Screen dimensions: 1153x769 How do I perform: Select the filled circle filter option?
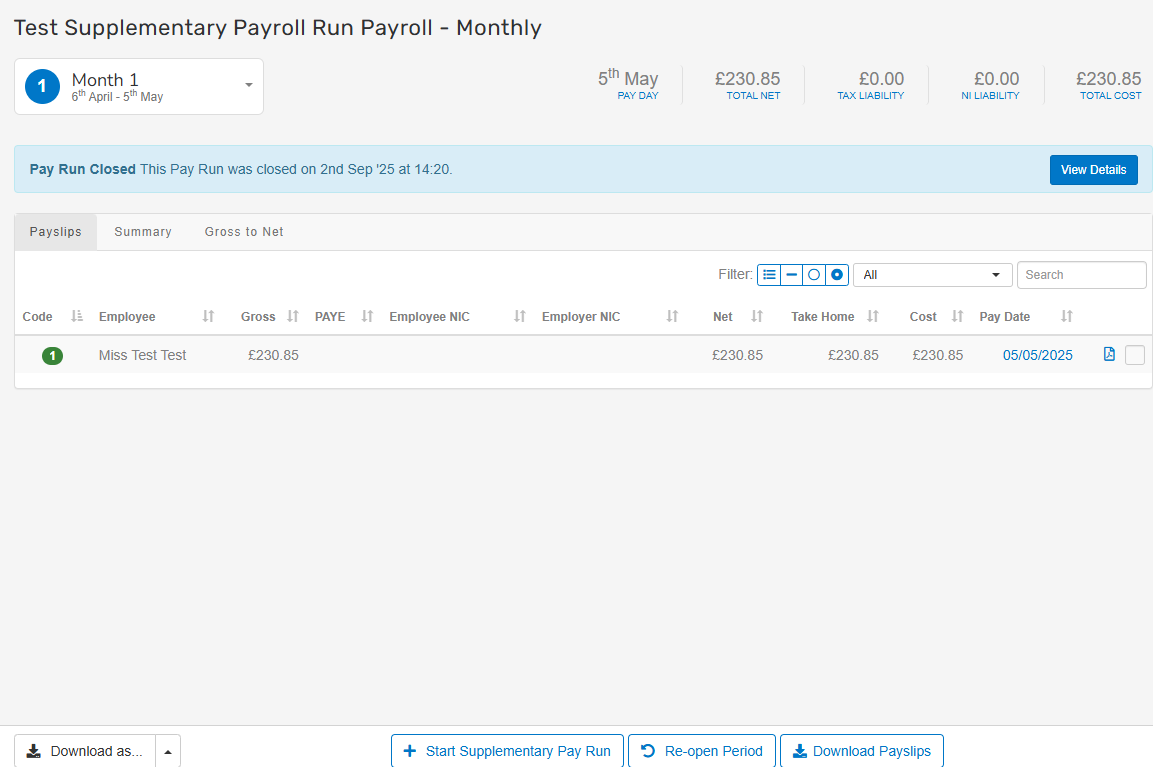(x=837, y=275)
